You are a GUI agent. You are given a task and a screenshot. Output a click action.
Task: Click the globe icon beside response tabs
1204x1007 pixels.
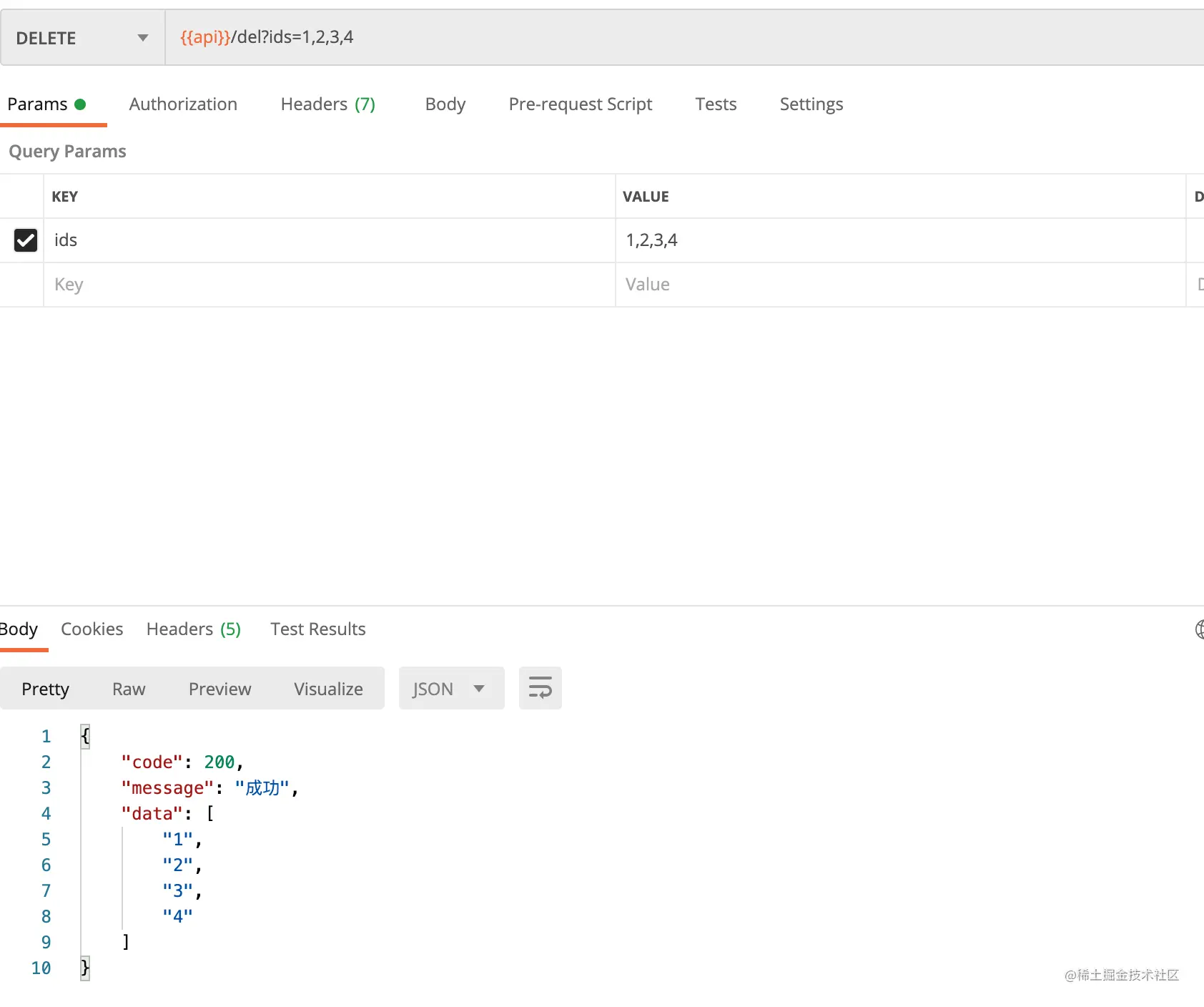pos(1199,629)
